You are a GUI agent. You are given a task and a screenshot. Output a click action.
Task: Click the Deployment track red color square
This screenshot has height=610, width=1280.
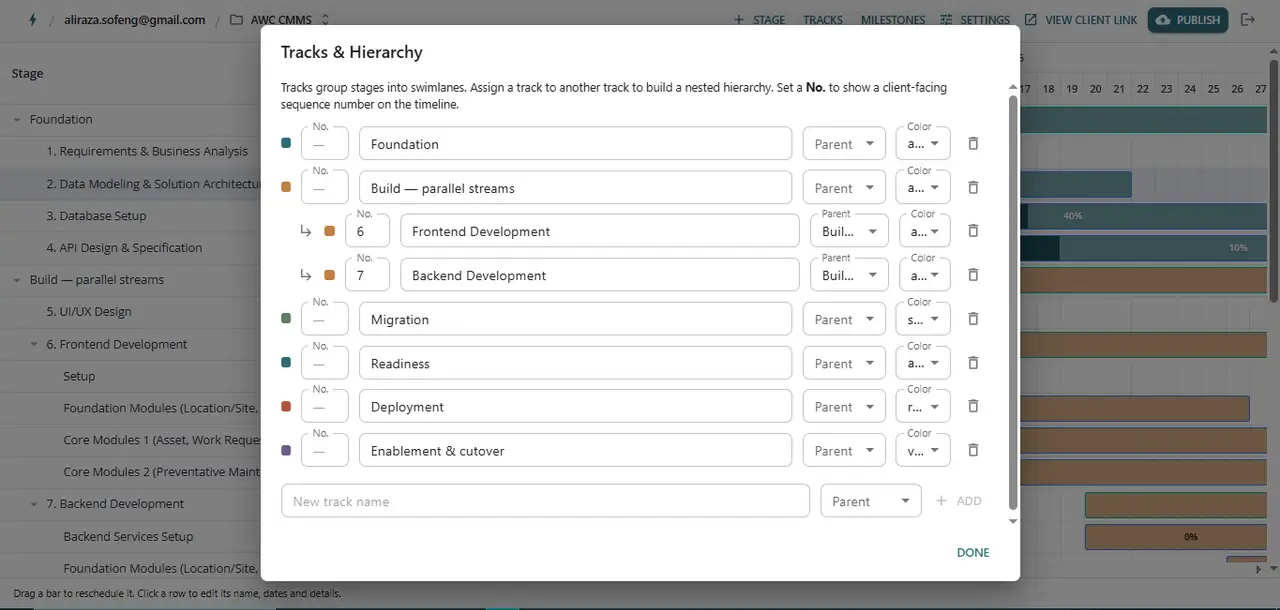[286, 406]
